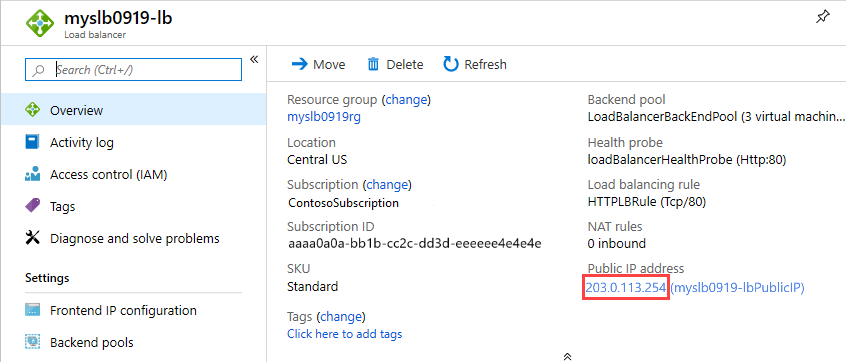Image resolution: width=846 pixels, height=362 pixels.
Task: Click the Subscription ID value
Action: tap(414, 244)
